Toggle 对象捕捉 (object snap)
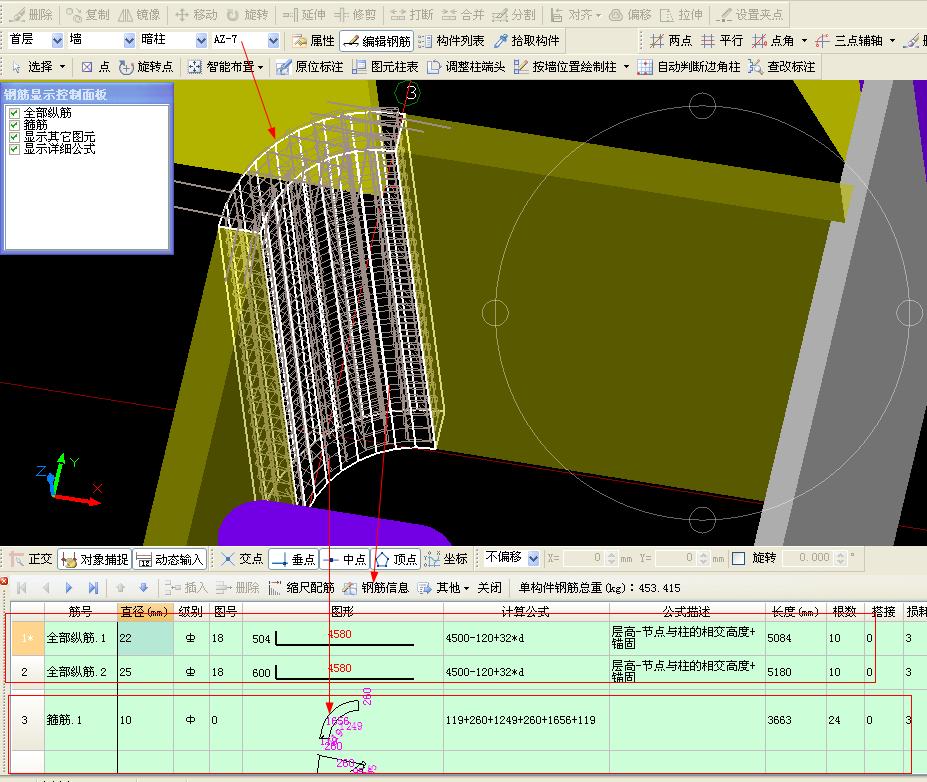Screen dimensions: 927x782 [x=95, y=559]
